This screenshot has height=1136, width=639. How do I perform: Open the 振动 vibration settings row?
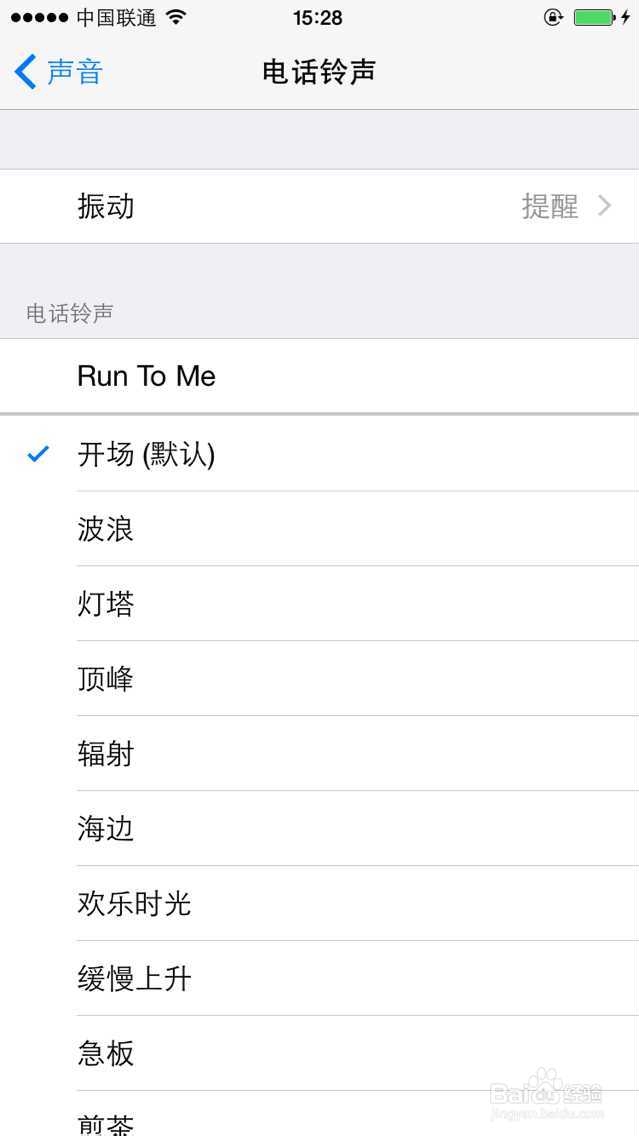(320, 206)
